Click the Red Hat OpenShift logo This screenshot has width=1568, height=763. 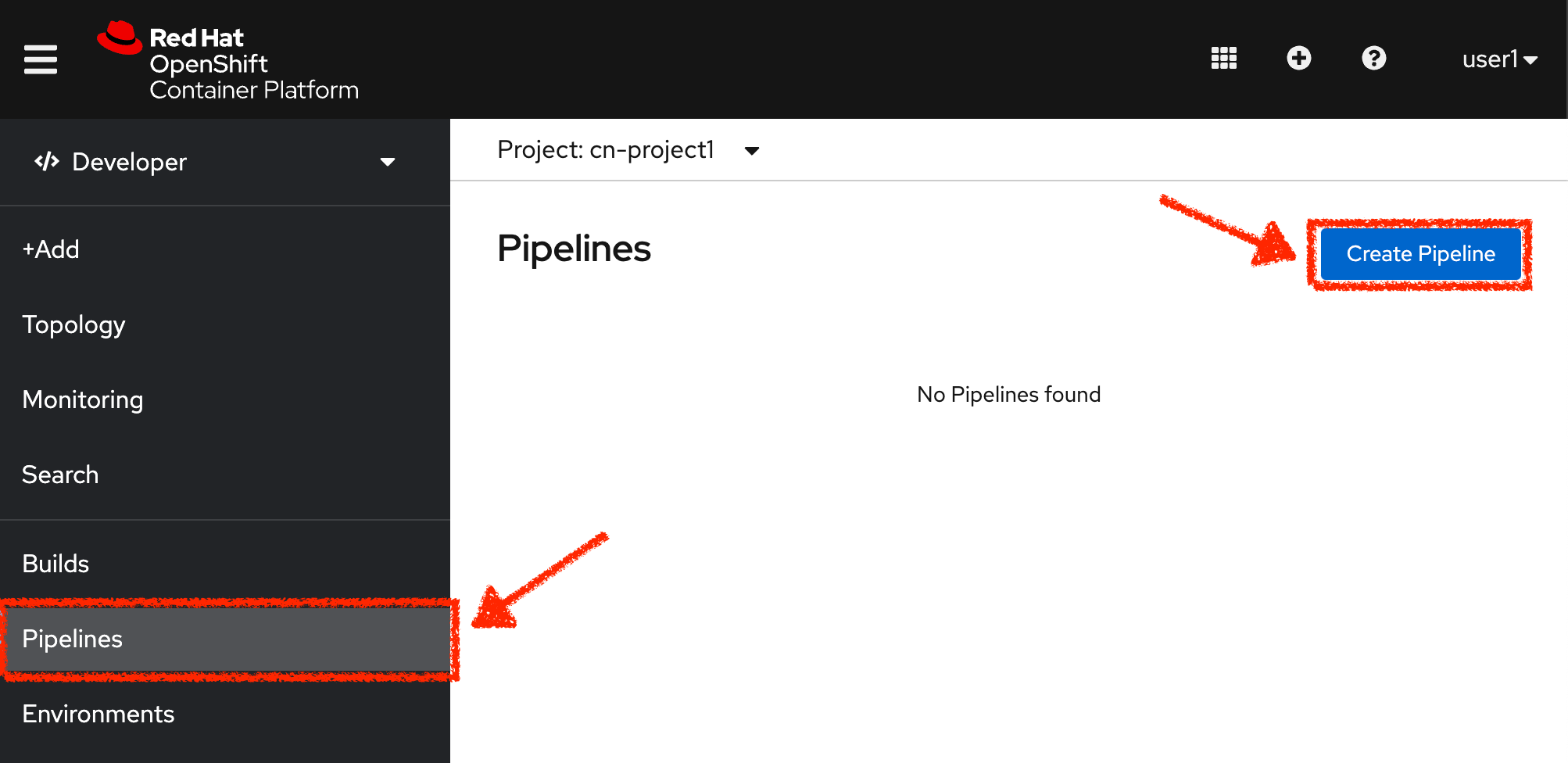227,61
